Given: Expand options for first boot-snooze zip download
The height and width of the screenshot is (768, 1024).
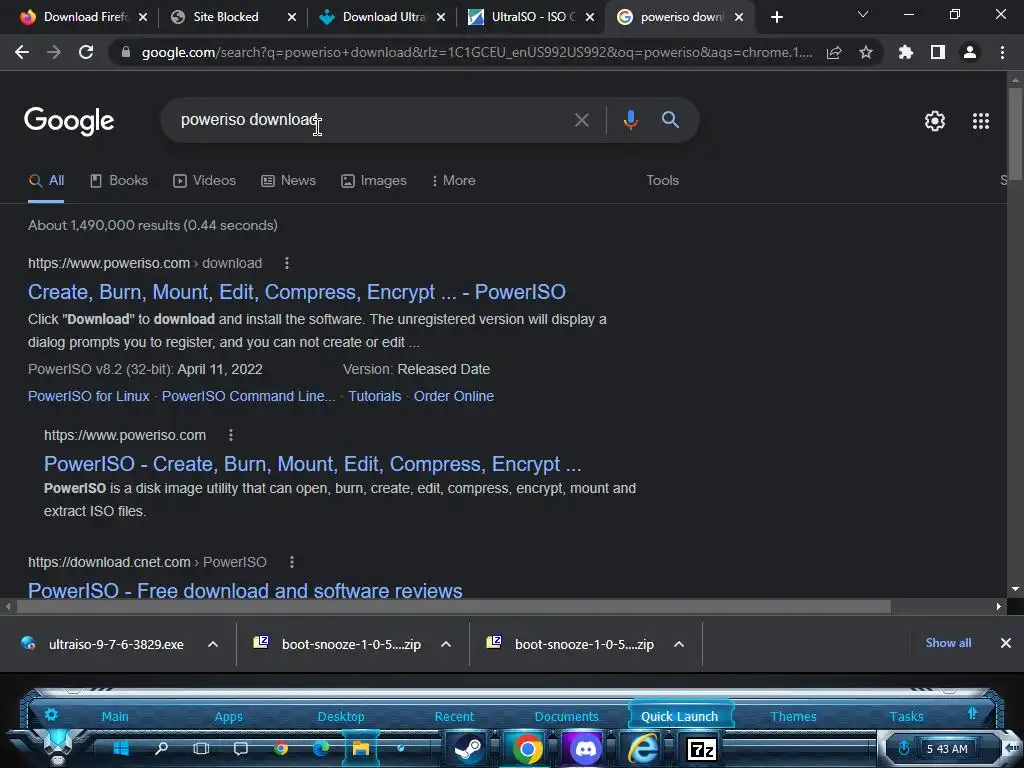Looking at the screenshot, I should tap(446, 644).
